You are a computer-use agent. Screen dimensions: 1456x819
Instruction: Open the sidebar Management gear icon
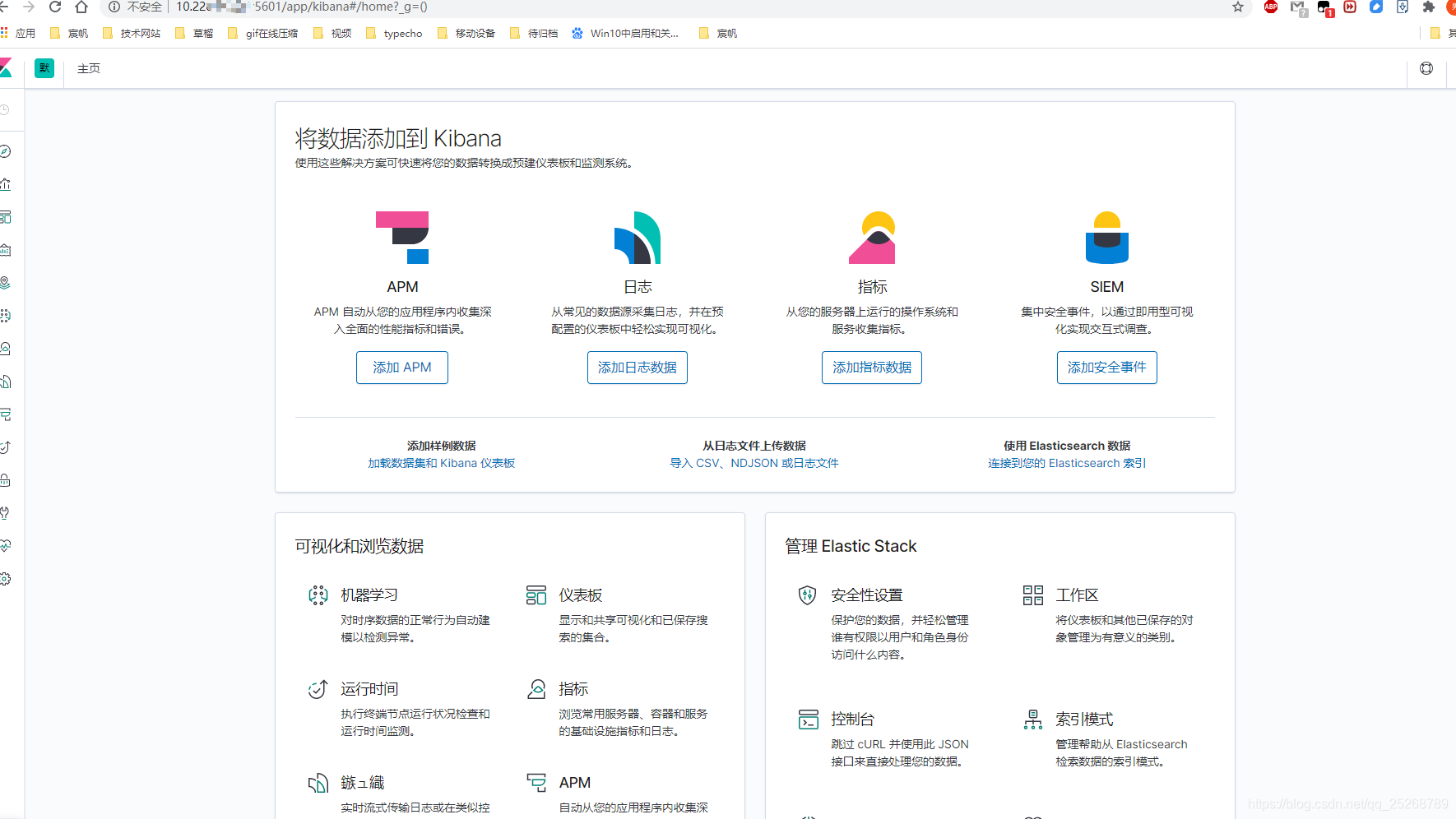click(x=6, y=579)
